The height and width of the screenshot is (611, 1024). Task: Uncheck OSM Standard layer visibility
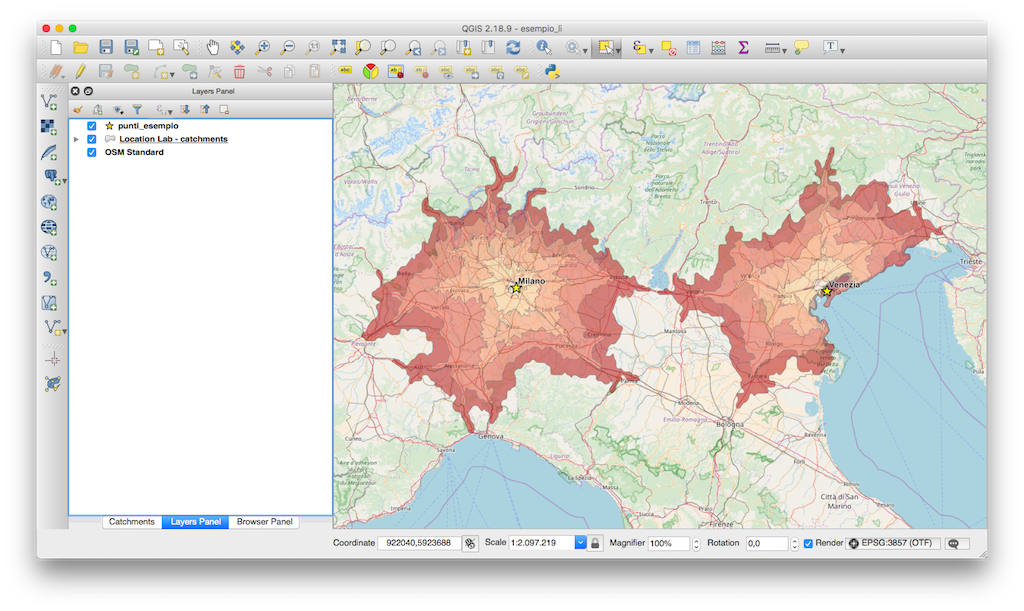[91, 152]
